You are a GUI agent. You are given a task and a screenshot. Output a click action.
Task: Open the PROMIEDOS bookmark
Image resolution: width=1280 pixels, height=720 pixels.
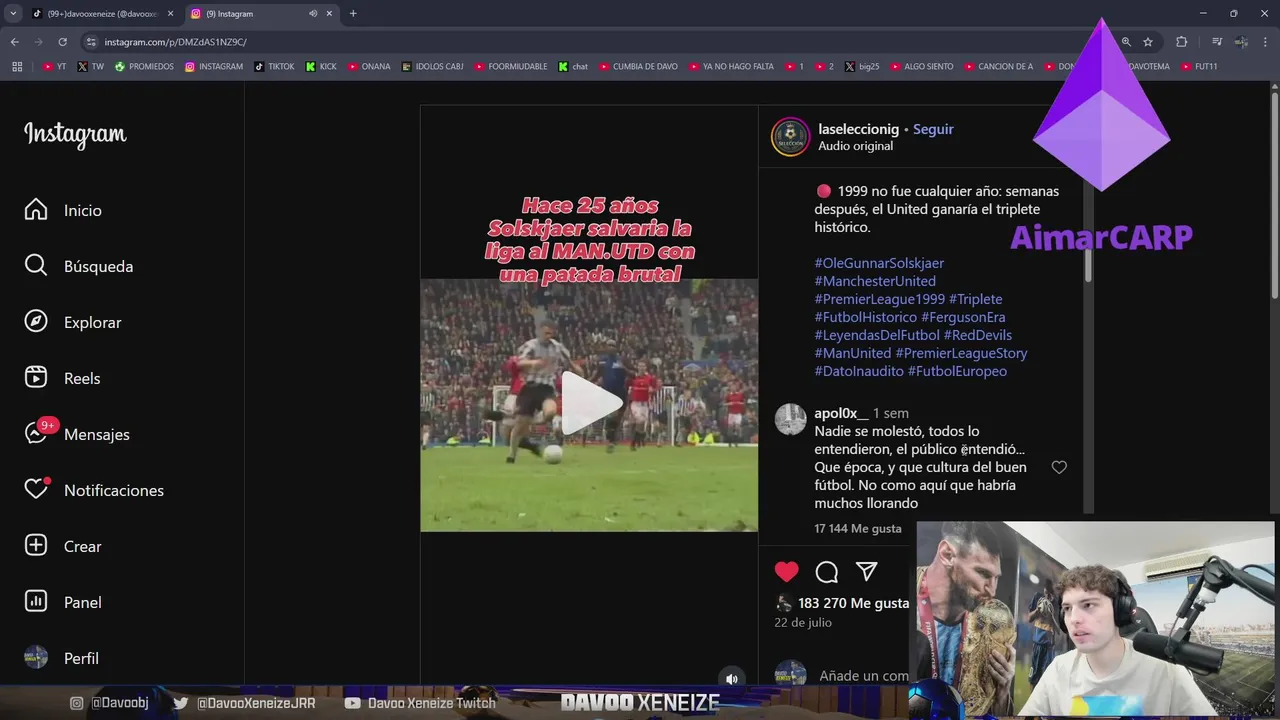(x=144, y=66)
